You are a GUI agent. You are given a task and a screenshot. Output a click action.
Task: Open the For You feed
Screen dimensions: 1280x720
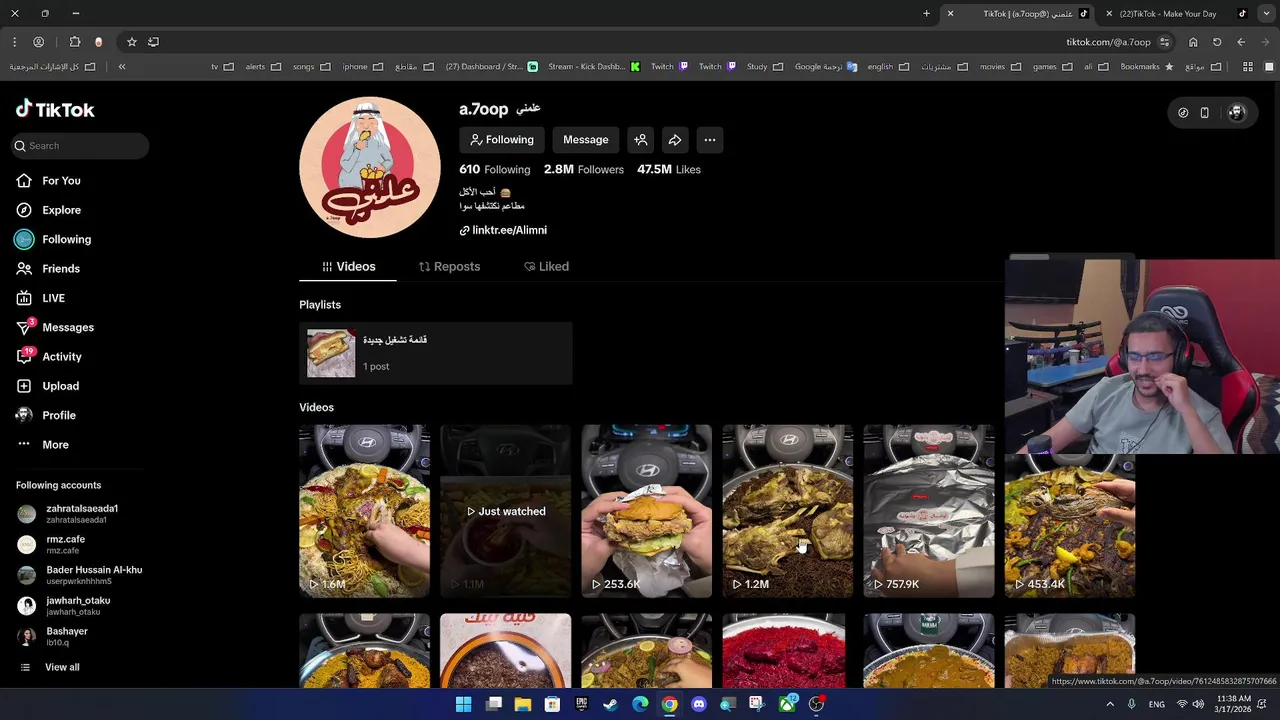tap(48, 181)
